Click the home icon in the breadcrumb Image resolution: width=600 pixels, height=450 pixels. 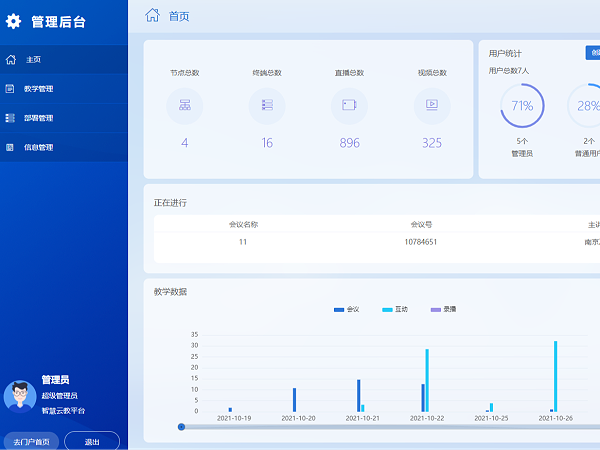[152, 15]
